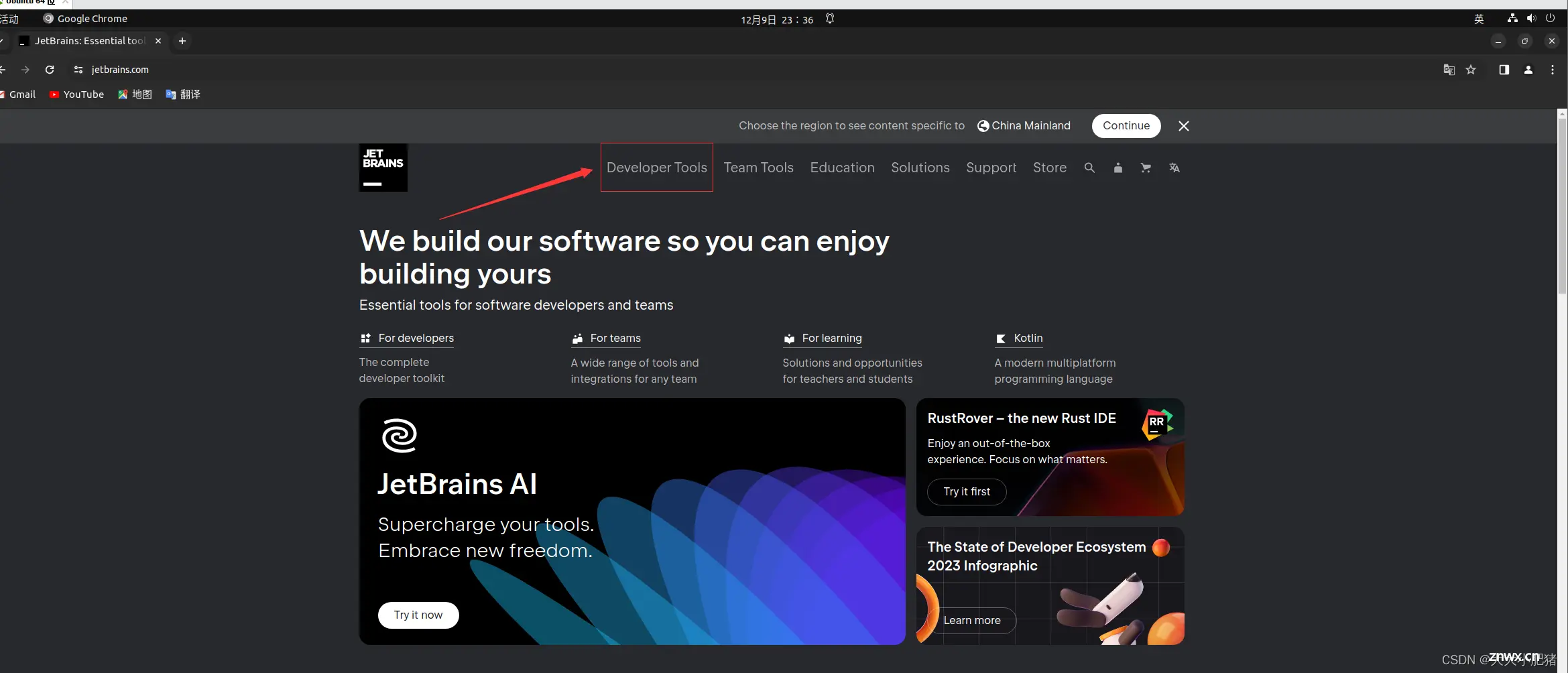Reload the page in Chrome
Viewport: 1568px width, 673px height.
pos(50,70)
